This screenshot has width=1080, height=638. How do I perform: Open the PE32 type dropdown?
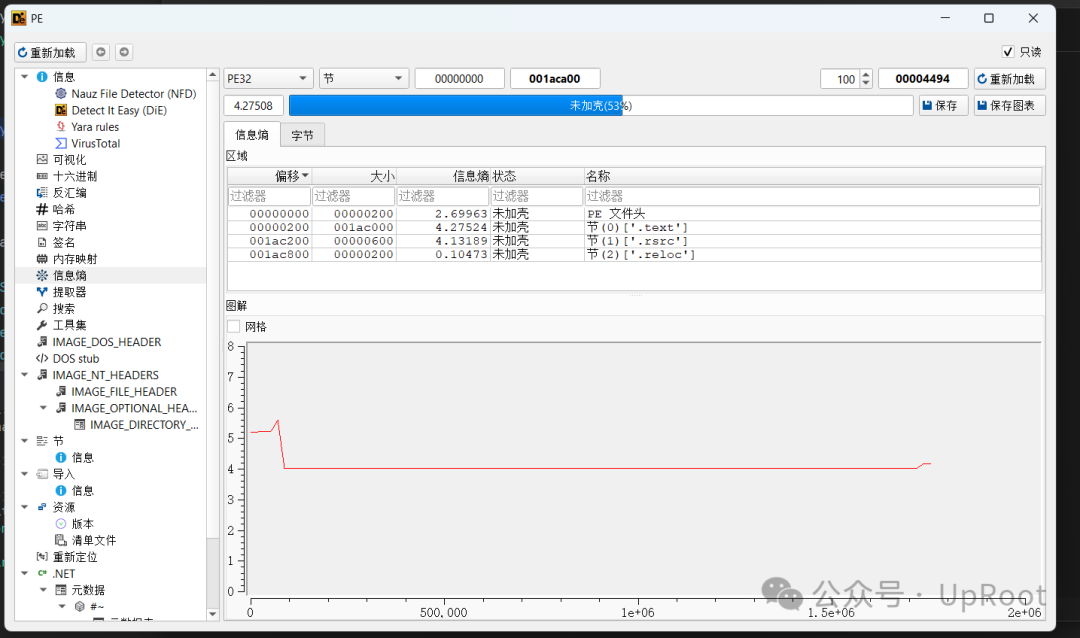[269, 79]
